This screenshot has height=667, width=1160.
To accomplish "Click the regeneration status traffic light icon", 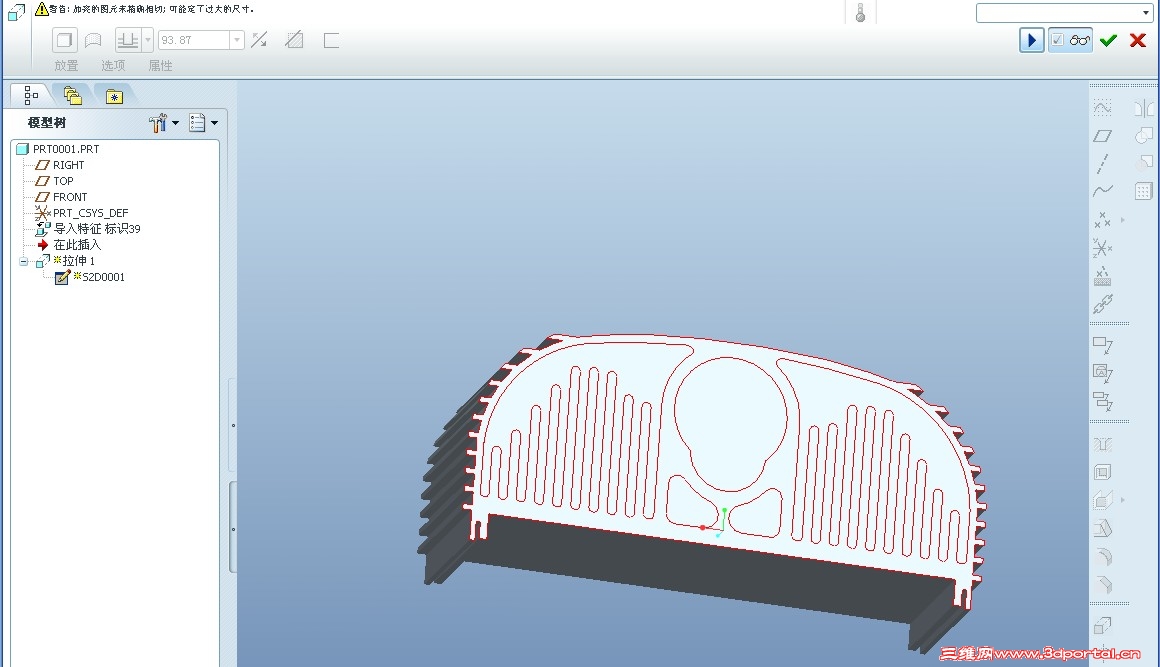I will pos(860,13).
